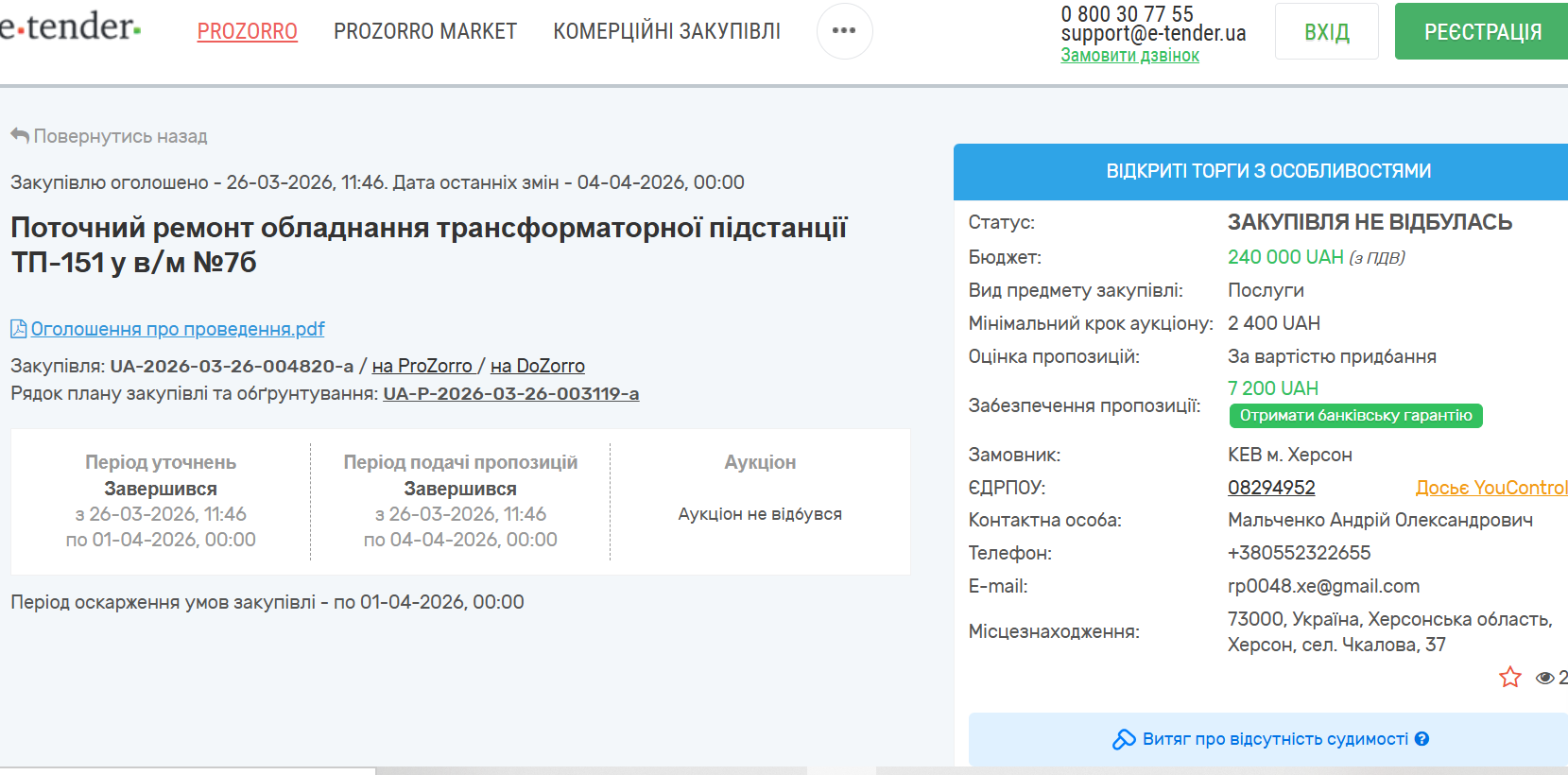Open the на DoZorro link
The width and height of the screenshot is (1568, 775).
click(538, 366)
